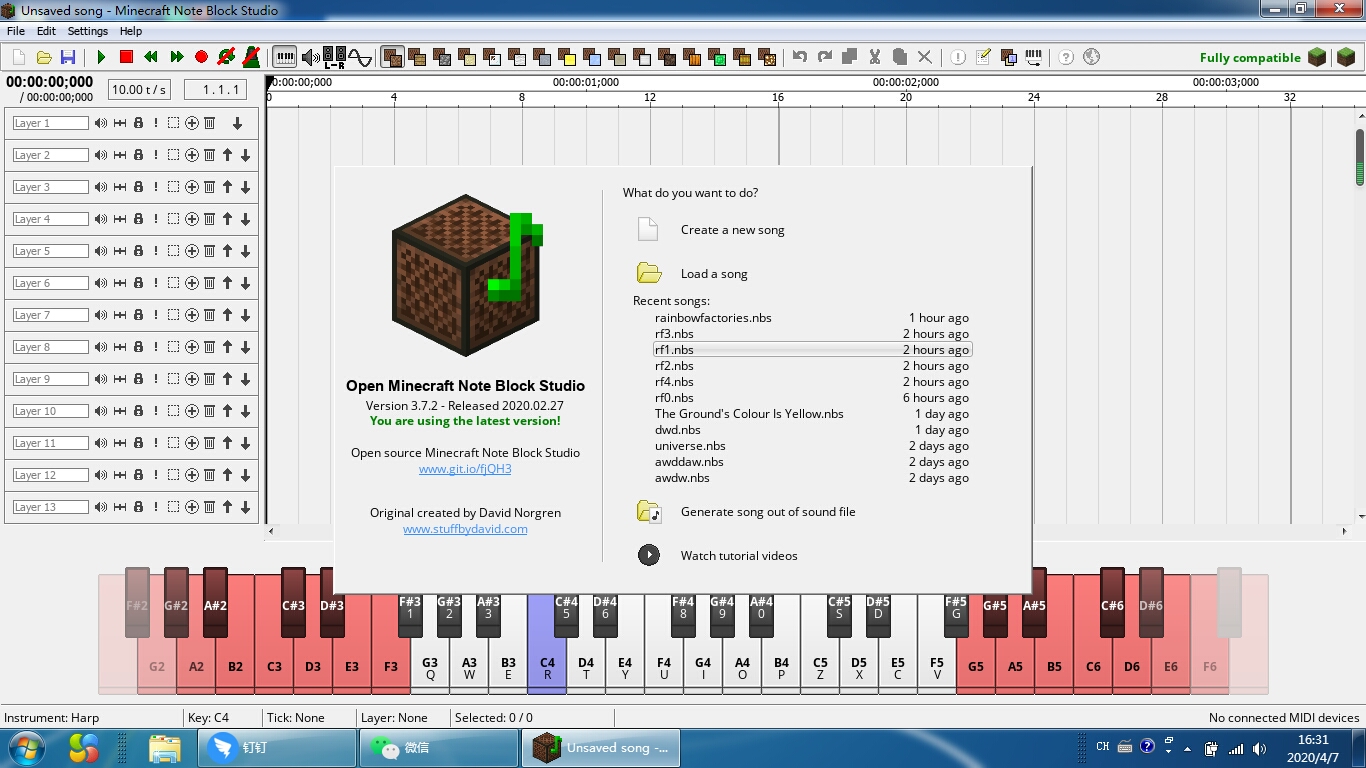This screenshot has height=768, width=1366.
Task: Click the green Fast-forward button
Action: pos(176,57)
